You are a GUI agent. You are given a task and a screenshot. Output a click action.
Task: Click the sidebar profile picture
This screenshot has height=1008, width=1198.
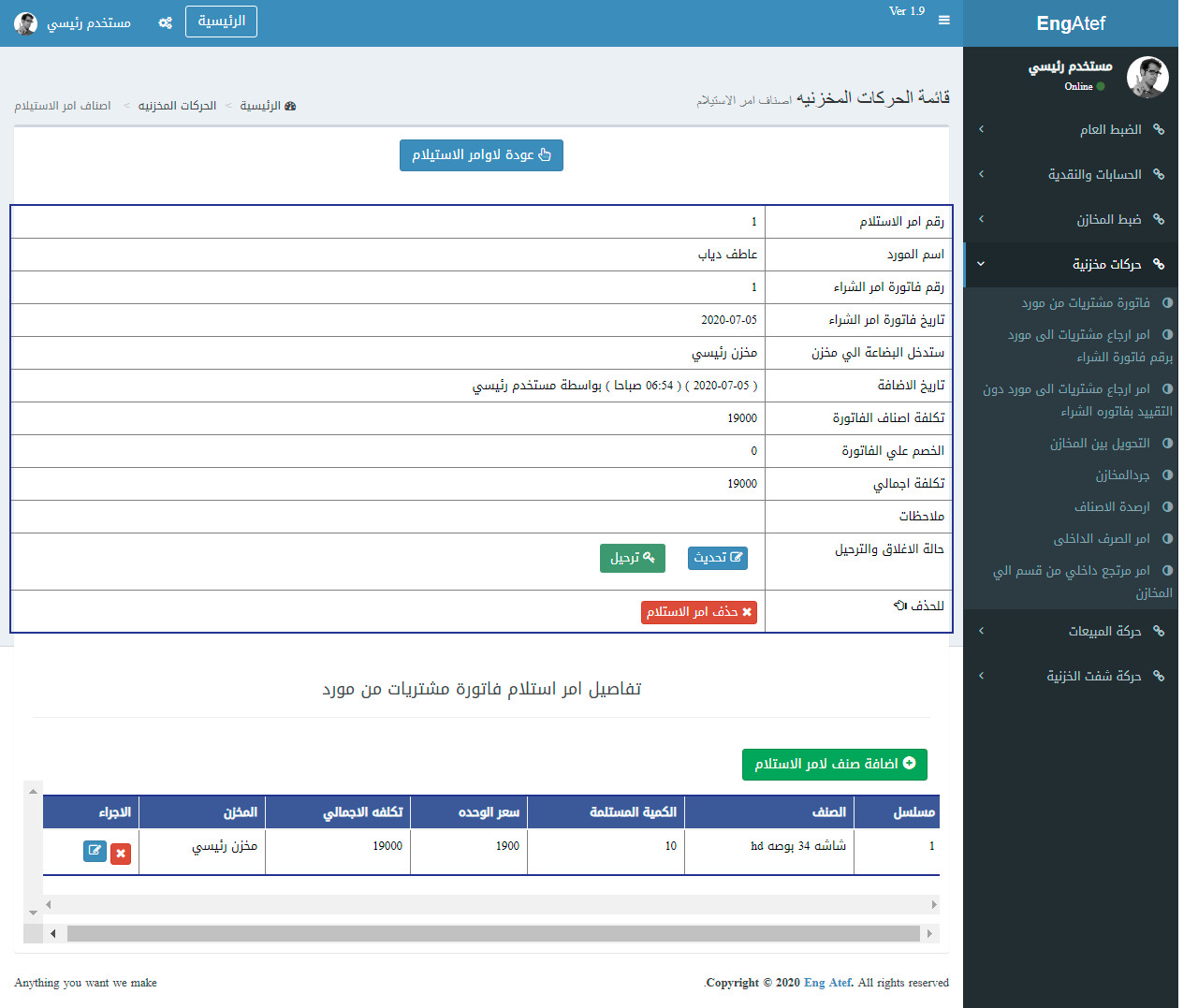tap(1147, 77)
